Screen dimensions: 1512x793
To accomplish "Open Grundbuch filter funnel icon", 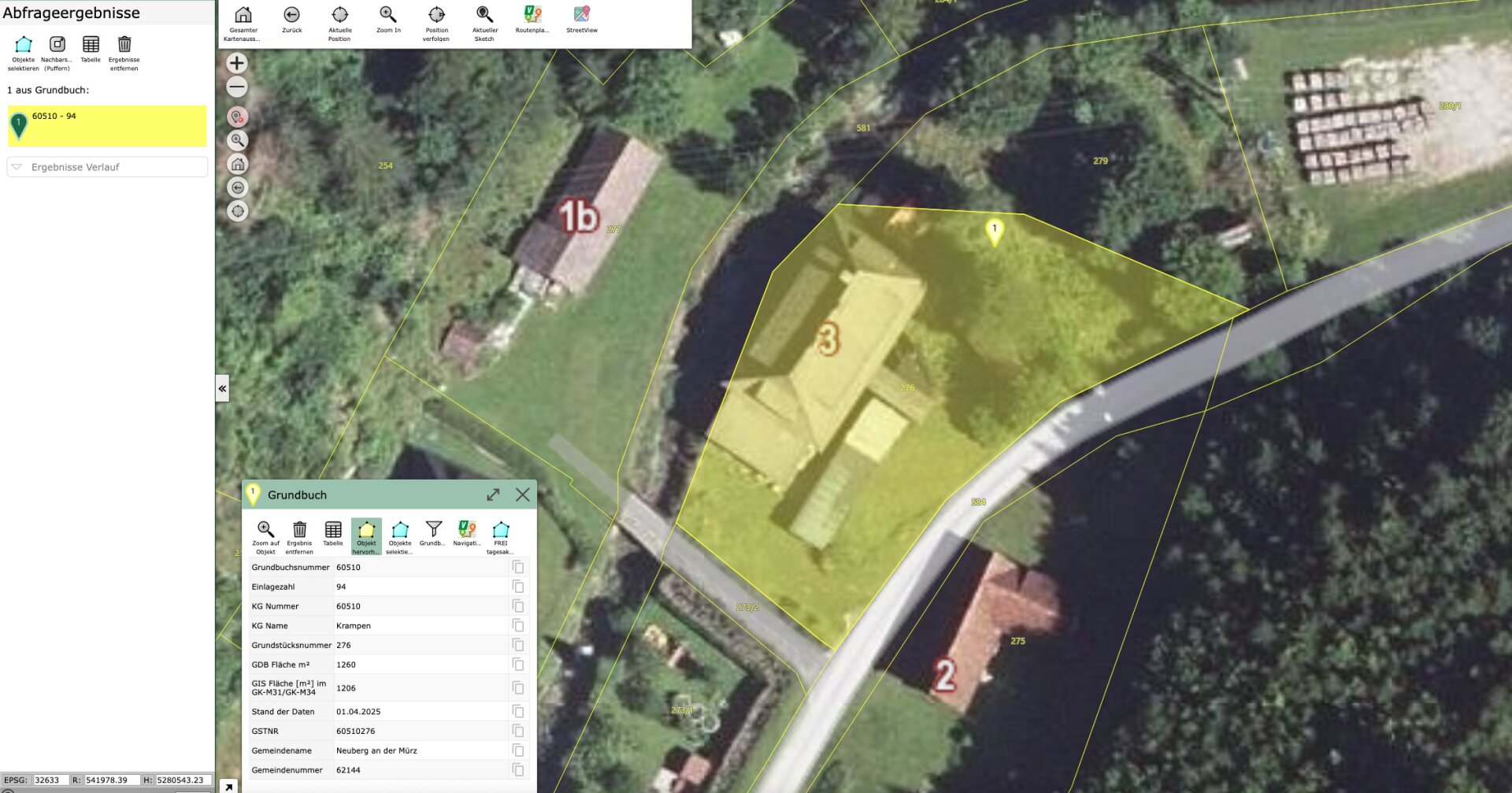I will [433, 529].
